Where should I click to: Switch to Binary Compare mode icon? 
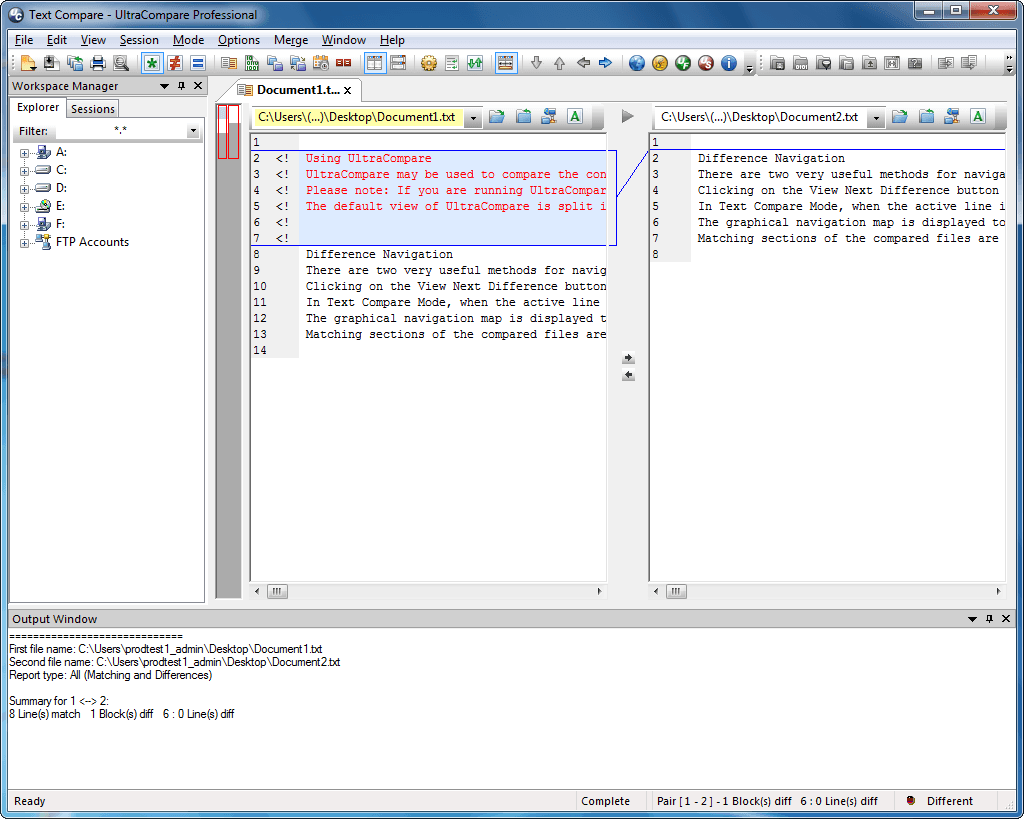[251, 63]
